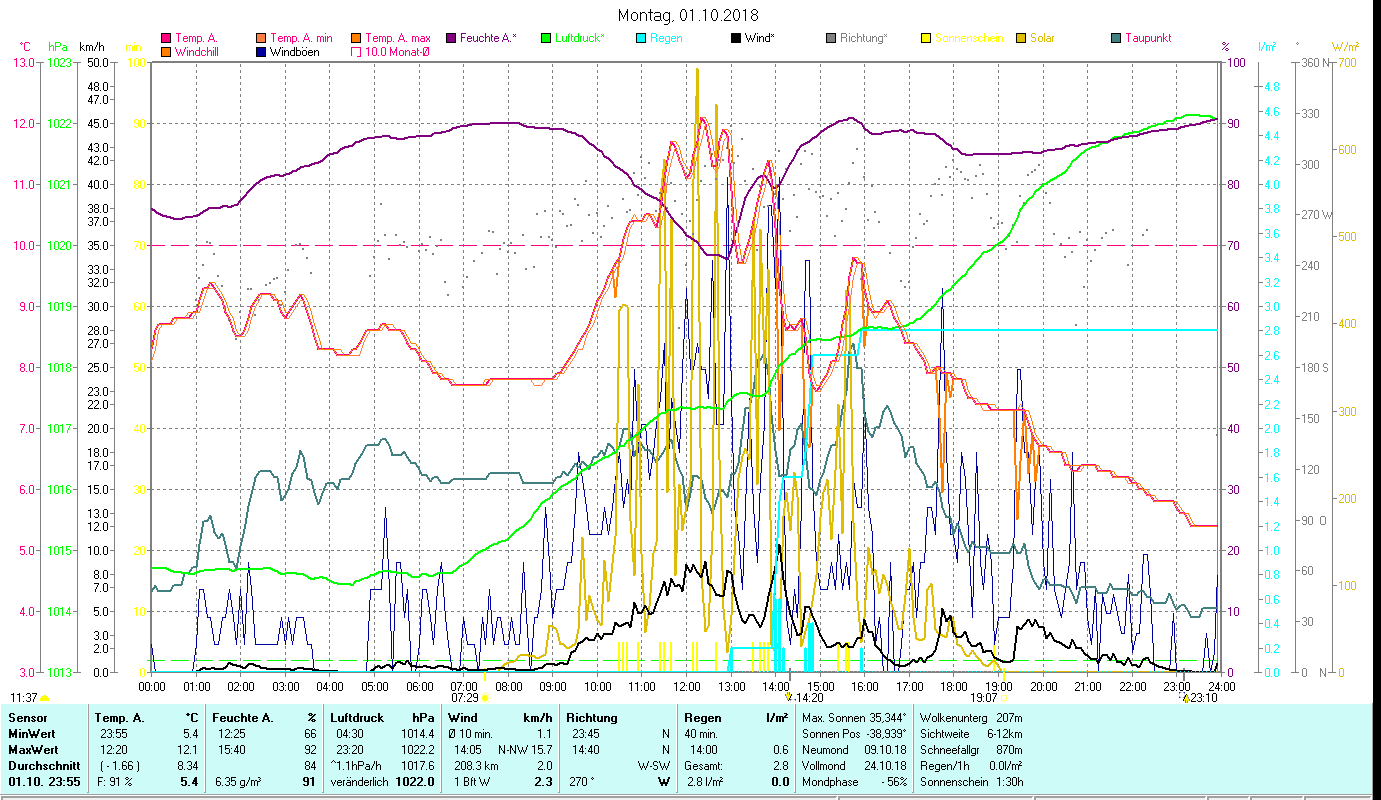This screenshot has width=1381, height=800.
Task: Click the Neumond 09.10.18 entry
Action: click(855, 749)
